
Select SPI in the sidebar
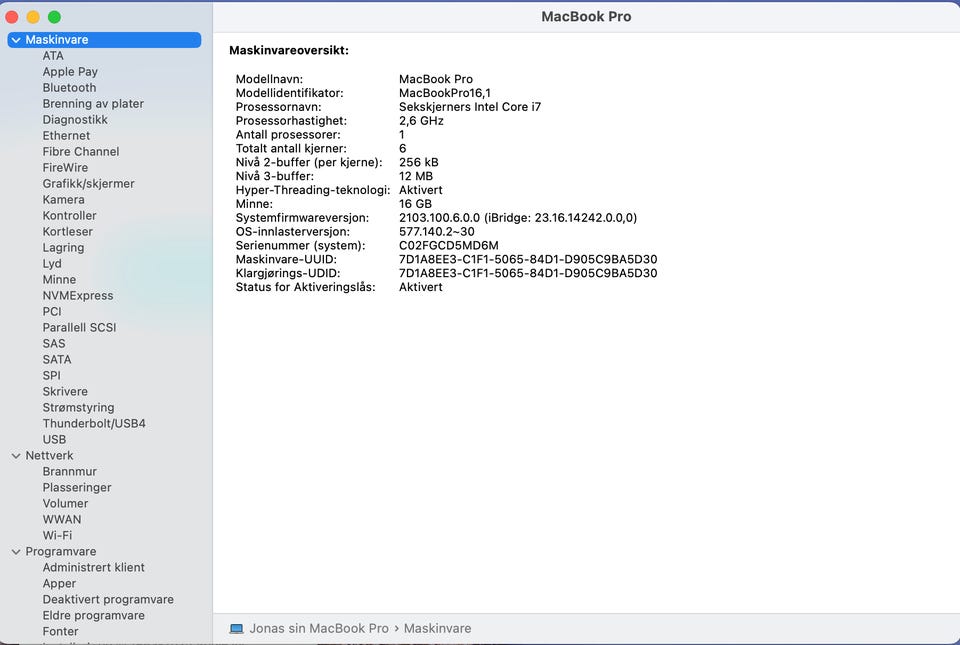51,375
